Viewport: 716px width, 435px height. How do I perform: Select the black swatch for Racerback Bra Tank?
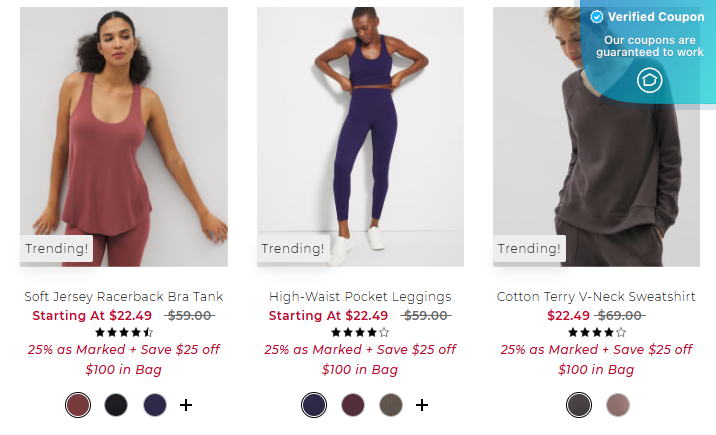116,405
